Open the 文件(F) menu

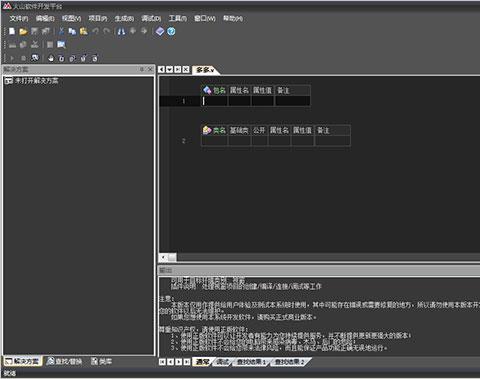pyautogui.click(x=19, y=18)
